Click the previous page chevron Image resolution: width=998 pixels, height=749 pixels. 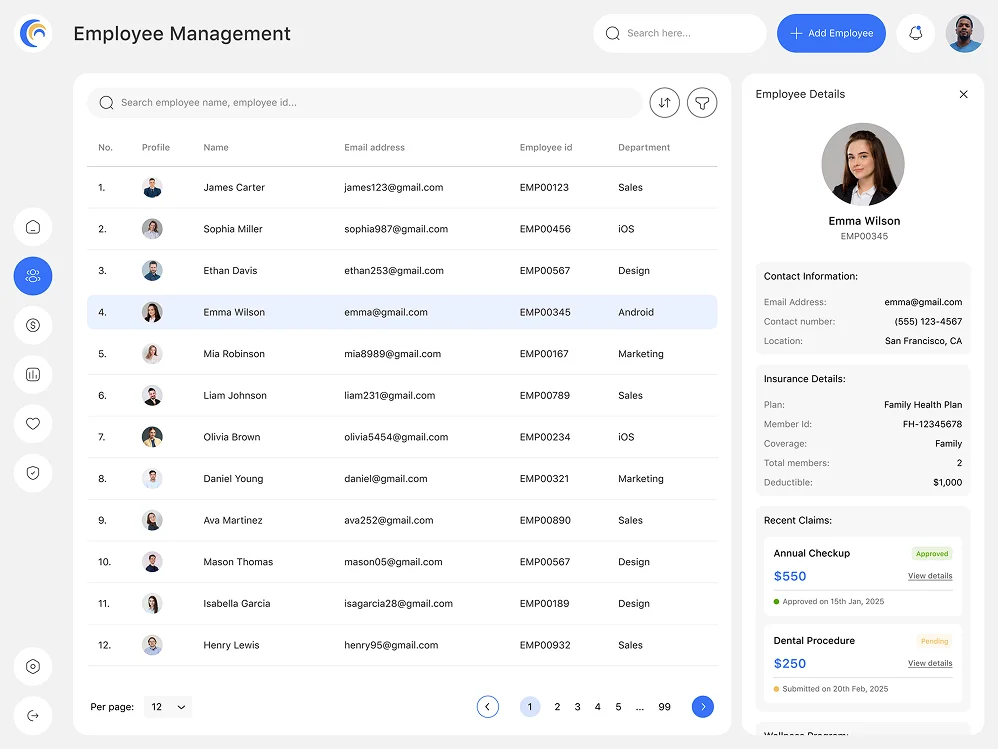click(488, 706)
